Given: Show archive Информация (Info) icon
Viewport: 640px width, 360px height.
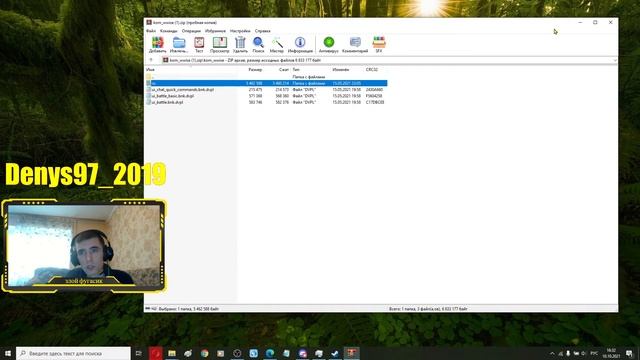Looking at the screenshot, I should coord(300,44).
